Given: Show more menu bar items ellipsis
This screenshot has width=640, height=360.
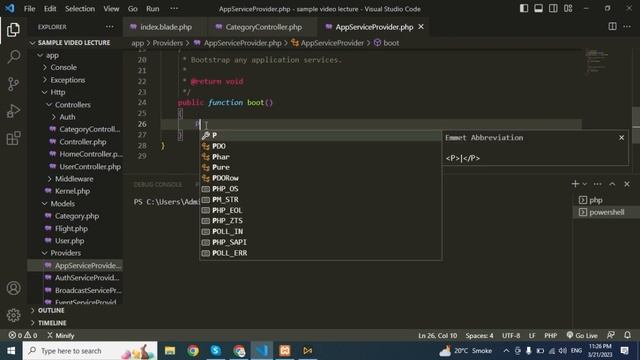Looking at the screenshot, I should (174, 9).
